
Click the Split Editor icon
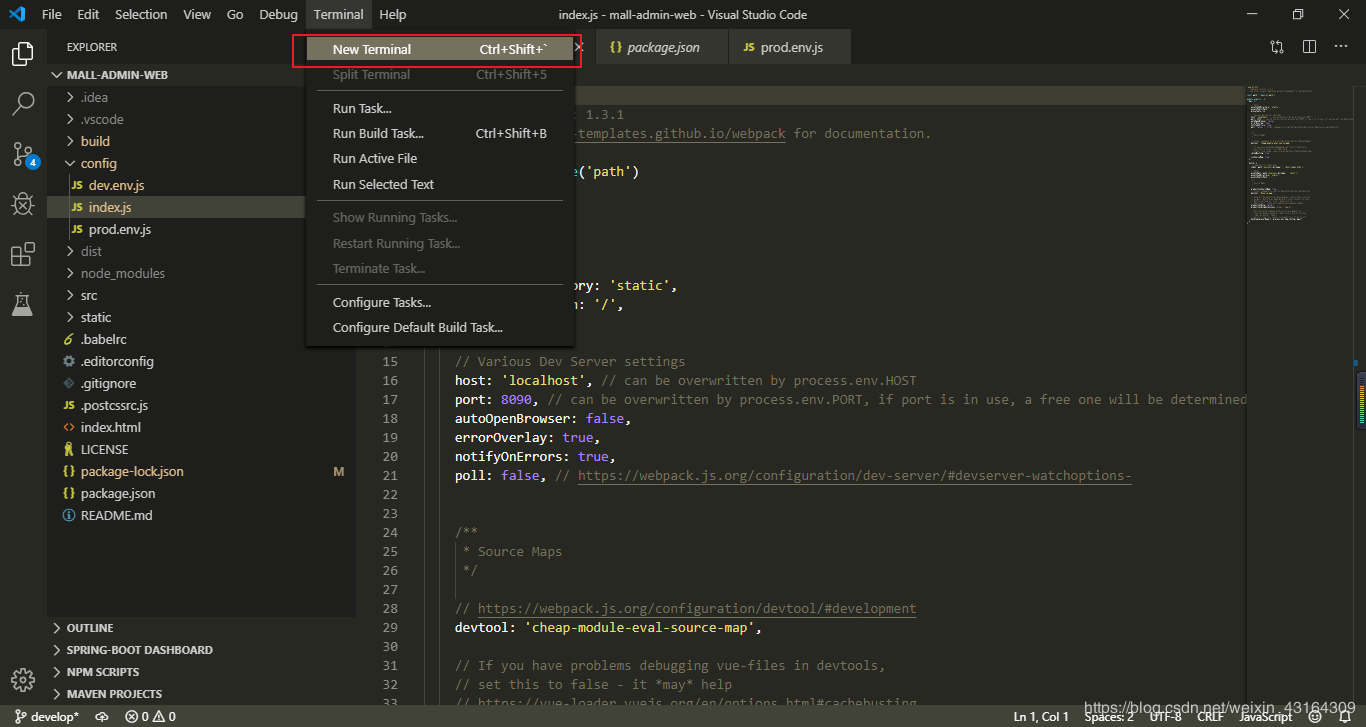click(x=1309, y=47)
